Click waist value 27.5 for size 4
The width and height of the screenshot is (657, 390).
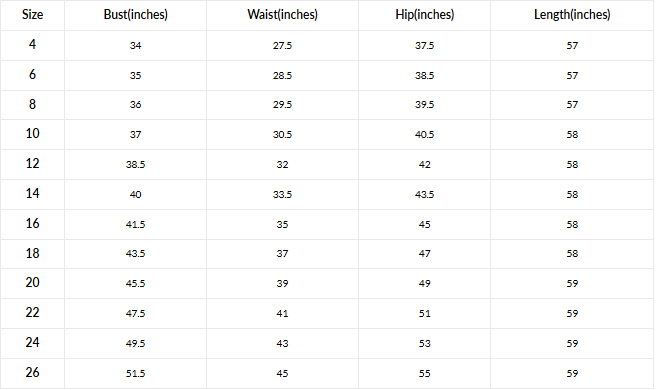coord(282,46)
